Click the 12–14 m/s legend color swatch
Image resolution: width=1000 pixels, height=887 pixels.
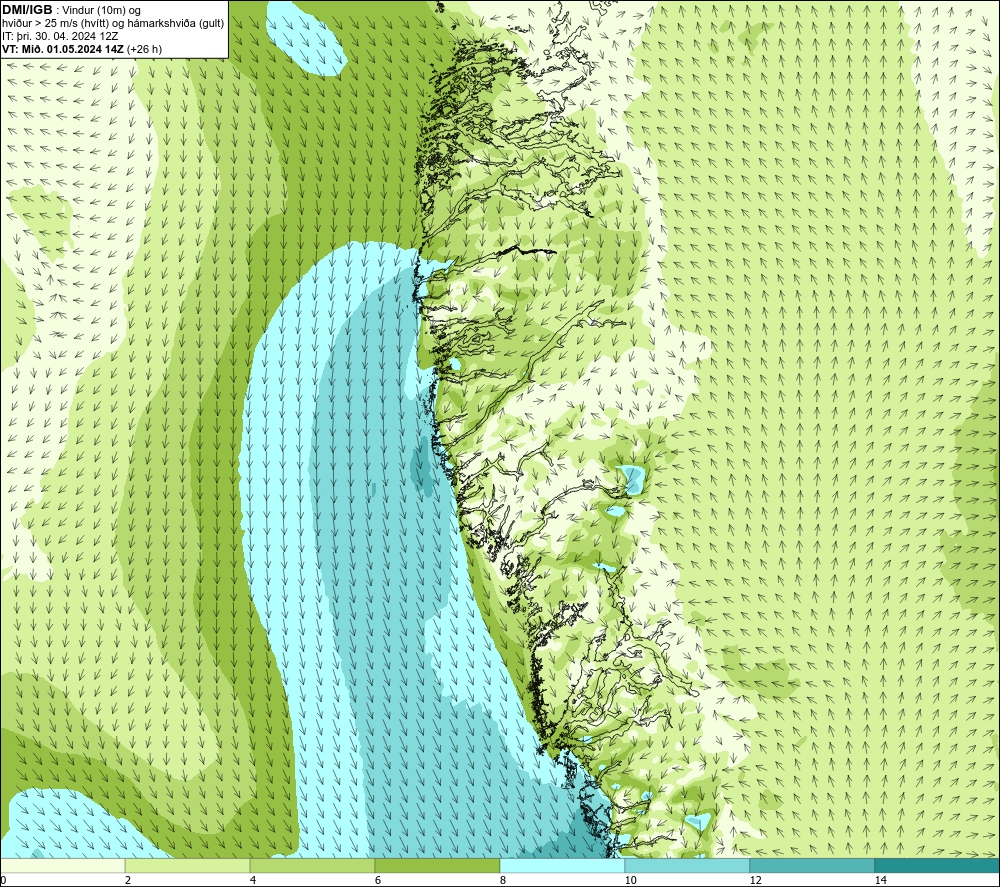[x=812, y=865]
